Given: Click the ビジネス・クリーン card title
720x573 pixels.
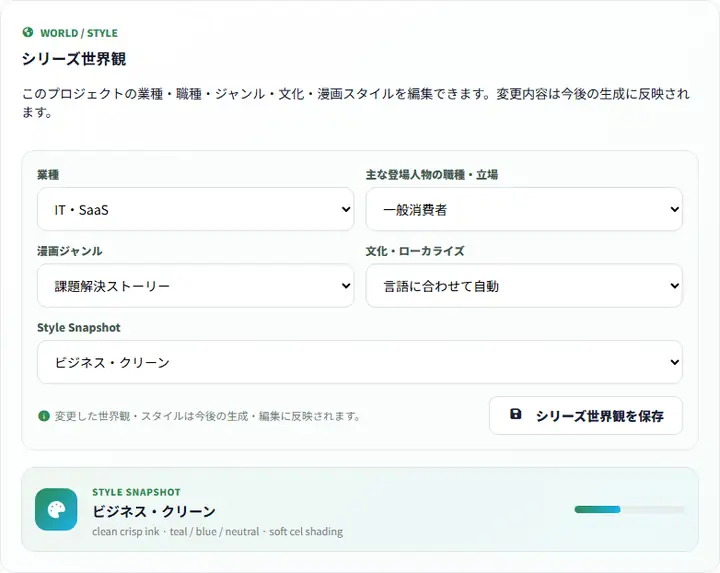Looking at the screenshot, I should (x=154, y=511).
